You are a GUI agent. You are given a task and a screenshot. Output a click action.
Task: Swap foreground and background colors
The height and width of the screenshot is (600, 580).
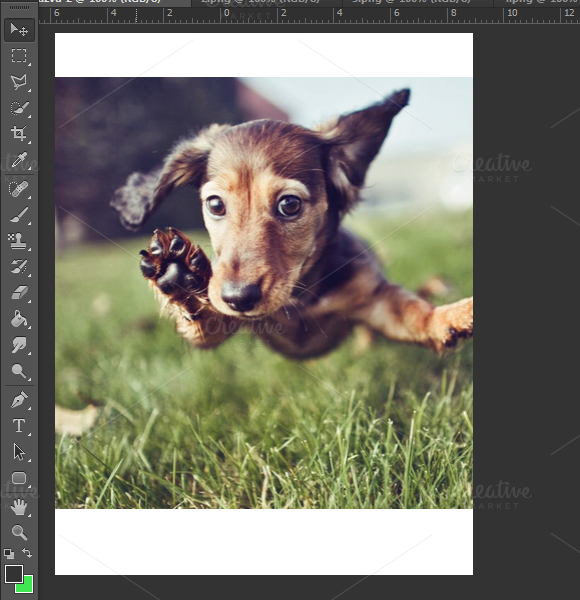27,553
